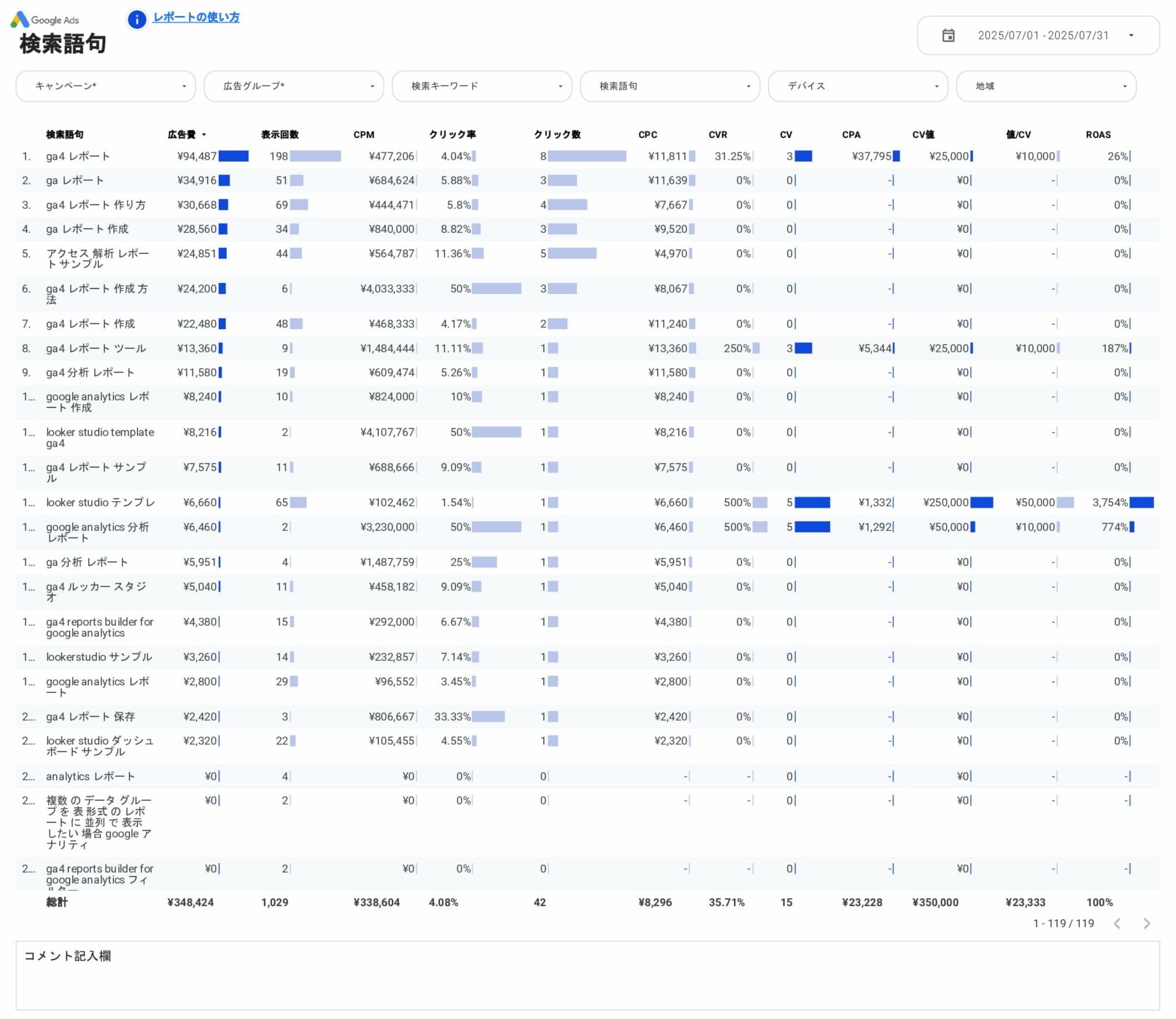Sort table by クリック率 column header
The height and width of the screenshot is (1019, 1176).
pyautogui.click(x=452, y=135)
